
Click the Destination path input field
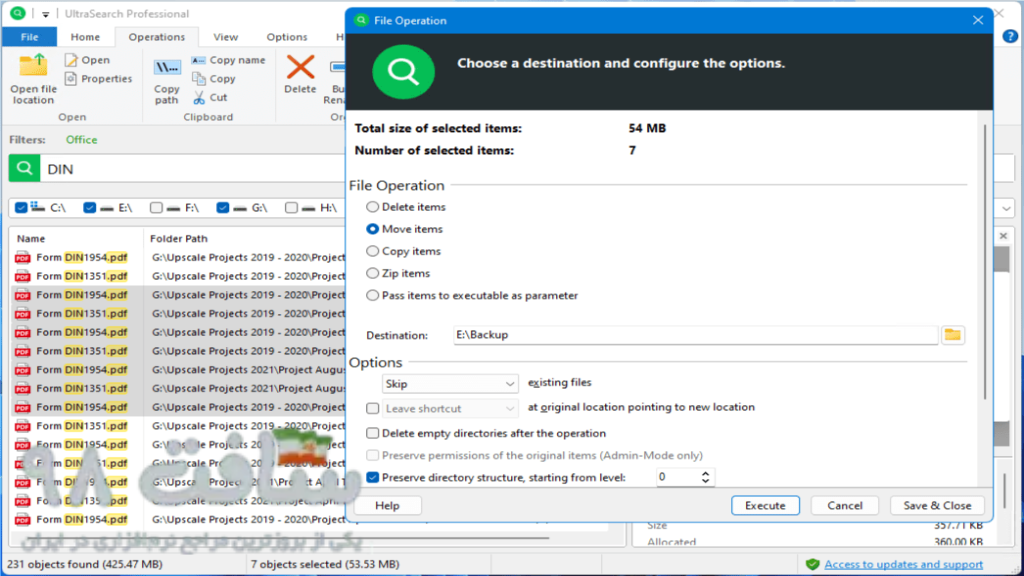click(x=696, y=335)
